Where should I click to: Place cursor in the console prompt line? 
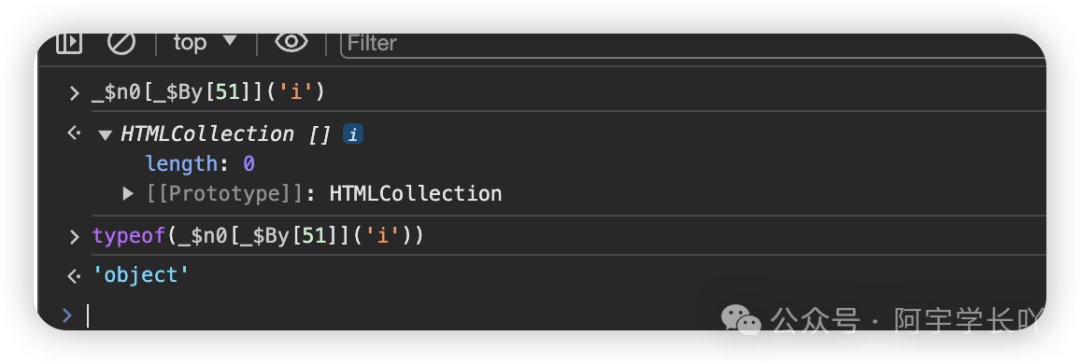pyautogui.click(x=551, y=316)
